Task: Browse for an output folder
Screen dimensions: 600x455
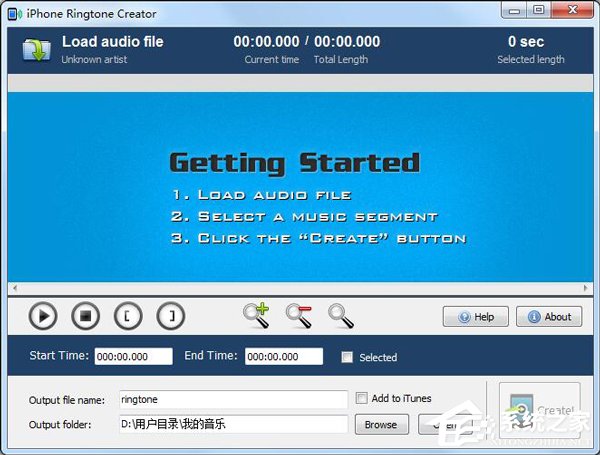Action: tap(382, 424)
